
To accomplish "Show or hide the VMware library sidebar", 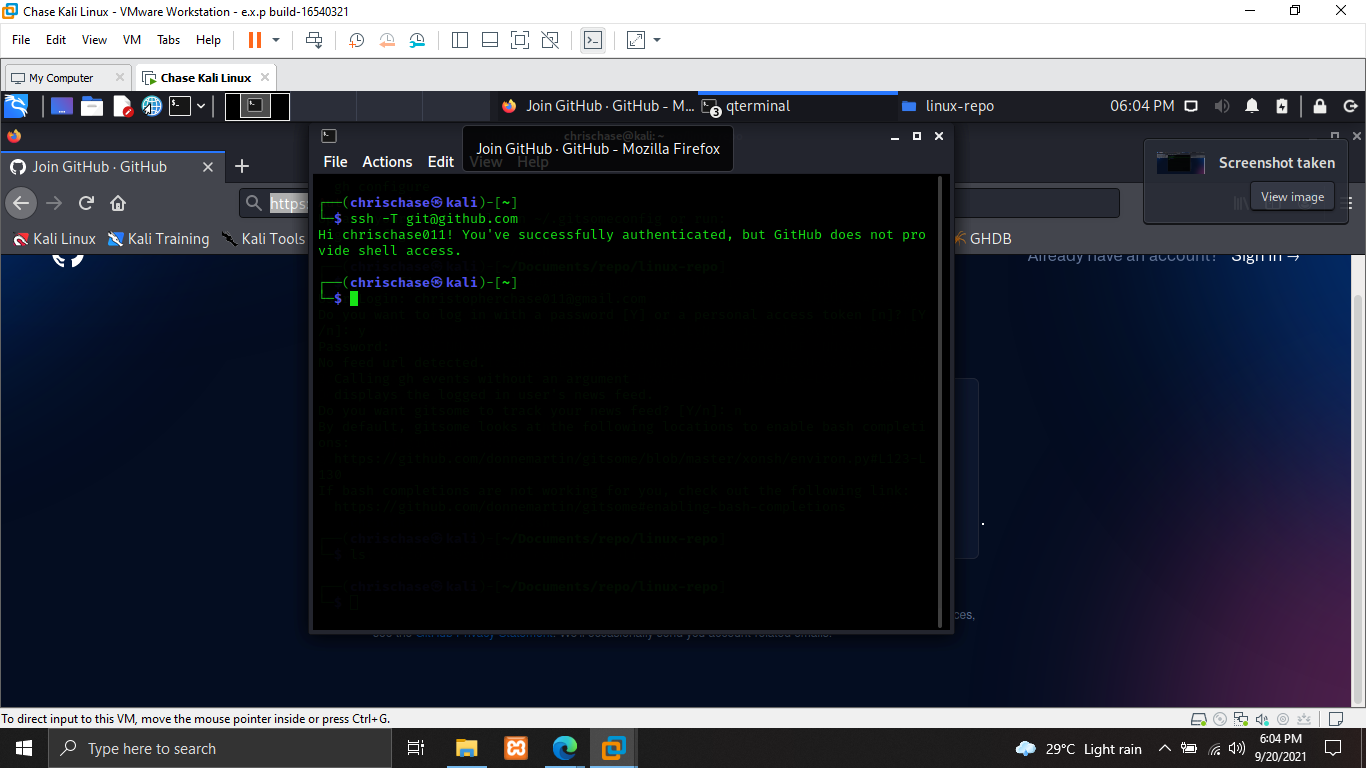I will pos(460,40).
